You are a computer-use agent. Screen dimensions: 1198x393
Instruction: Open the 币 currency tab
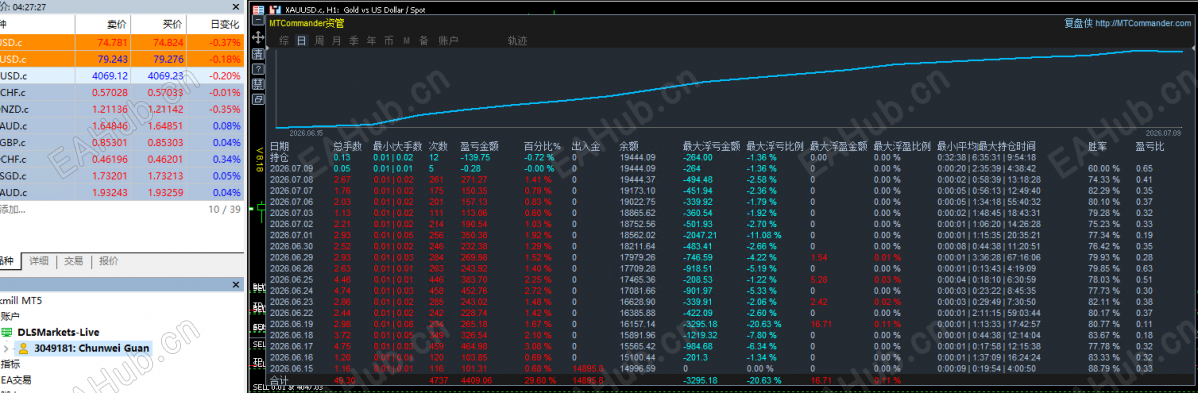tap(389, 41)
